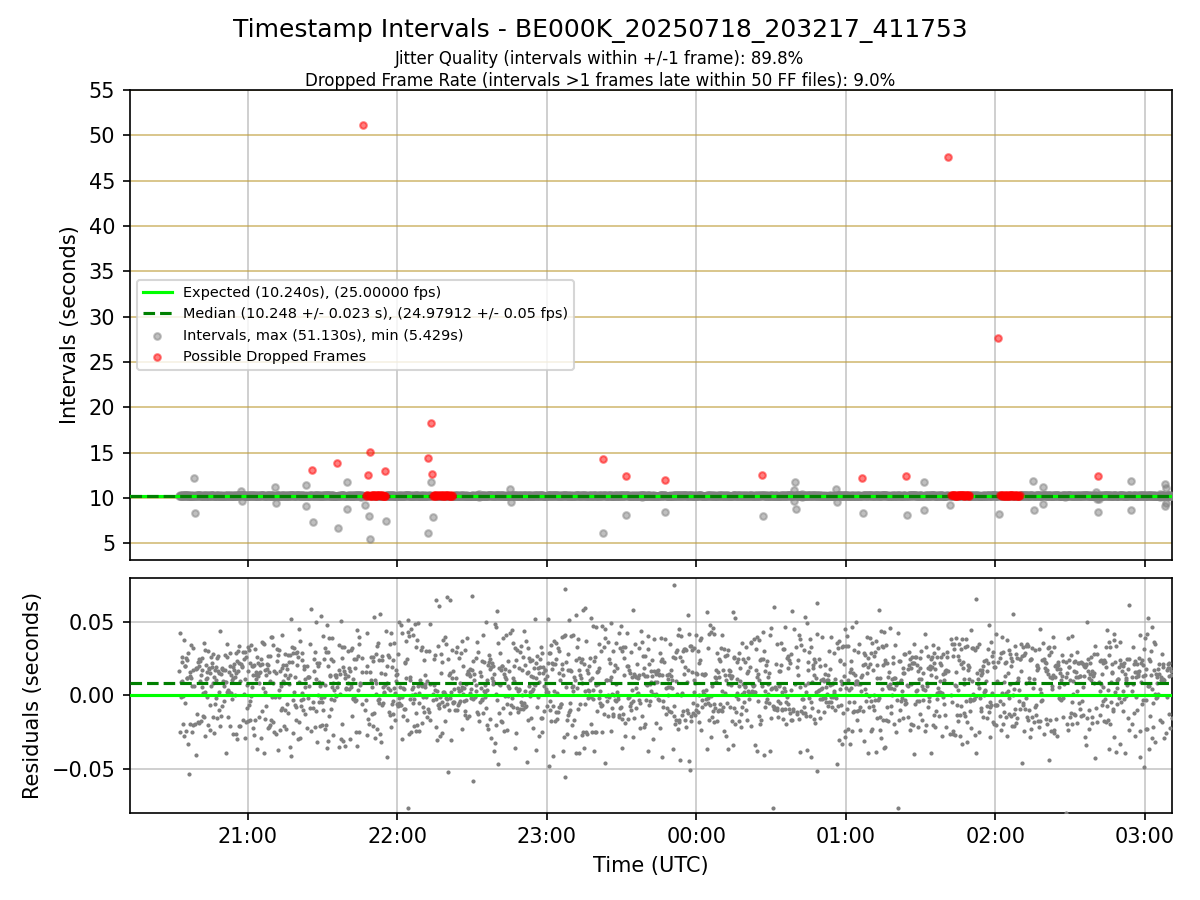
Task: Click the dashed green line sample in legend
Action: pos(157,313)
